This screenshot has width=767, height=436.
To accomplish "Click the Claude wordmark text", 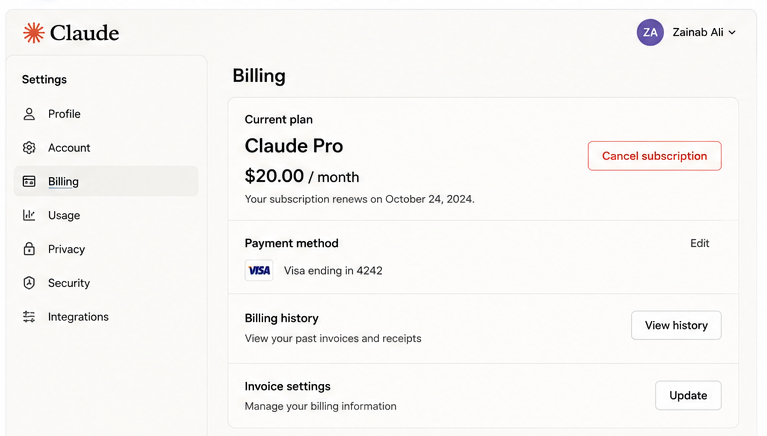I will coord(84,33).
